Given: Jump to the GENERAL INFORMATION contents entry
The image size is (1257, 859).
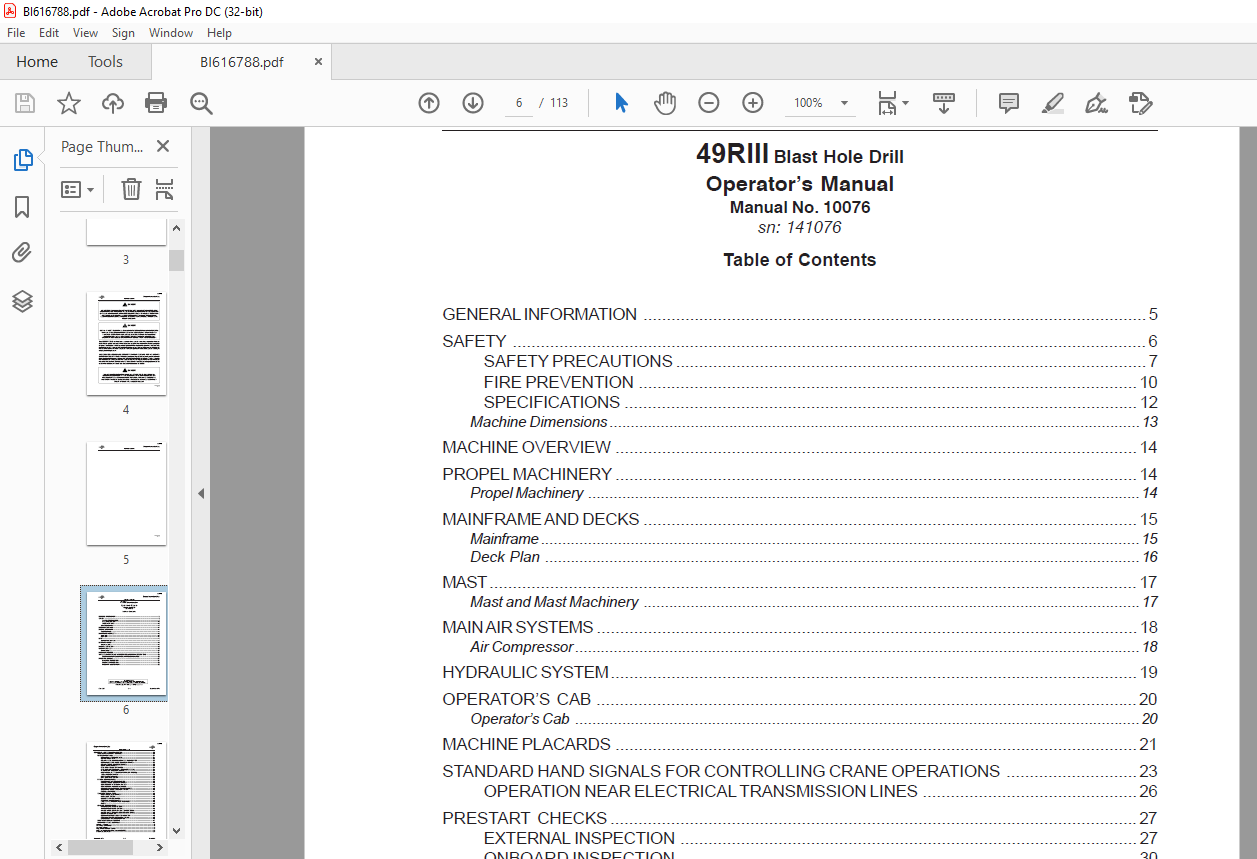Looking at the screenshot, I should click(x=800, y=314).
